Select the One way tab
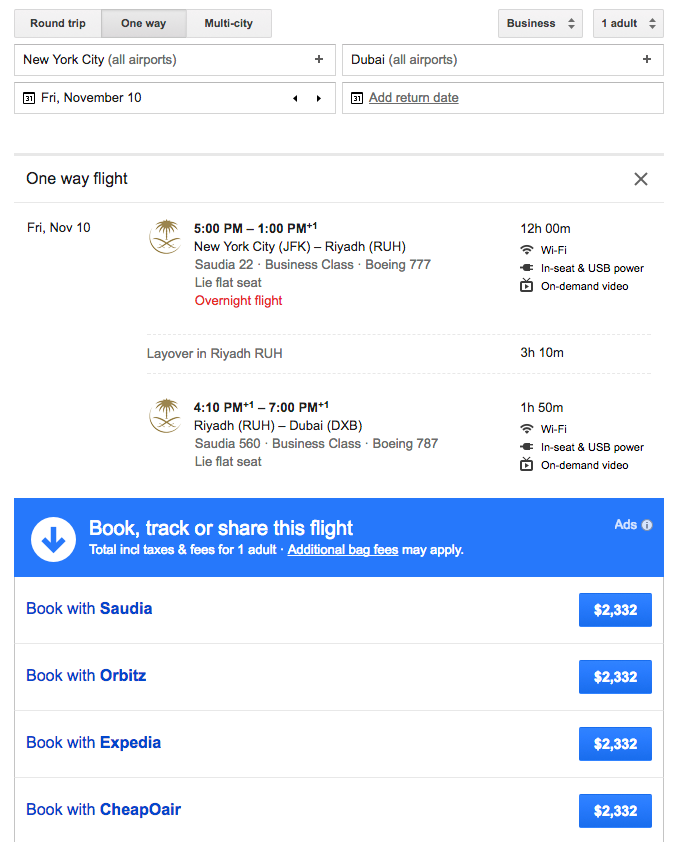Viewport: 683px width, 842px height. (143, 23)
